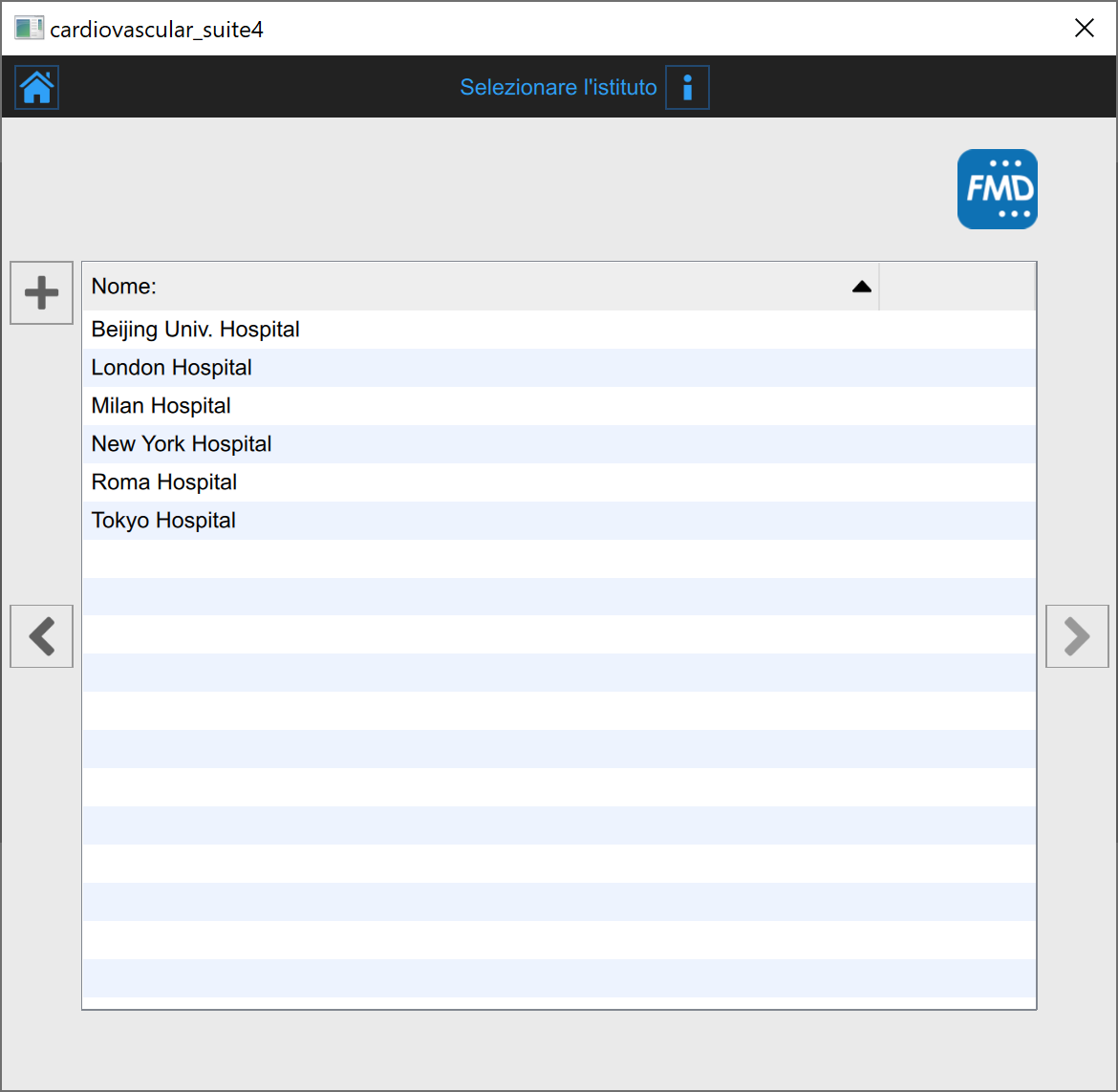Viewport: 1118px width, 1092px height.
Task: Pick New York Hospital
Action: tap(182, 444)
